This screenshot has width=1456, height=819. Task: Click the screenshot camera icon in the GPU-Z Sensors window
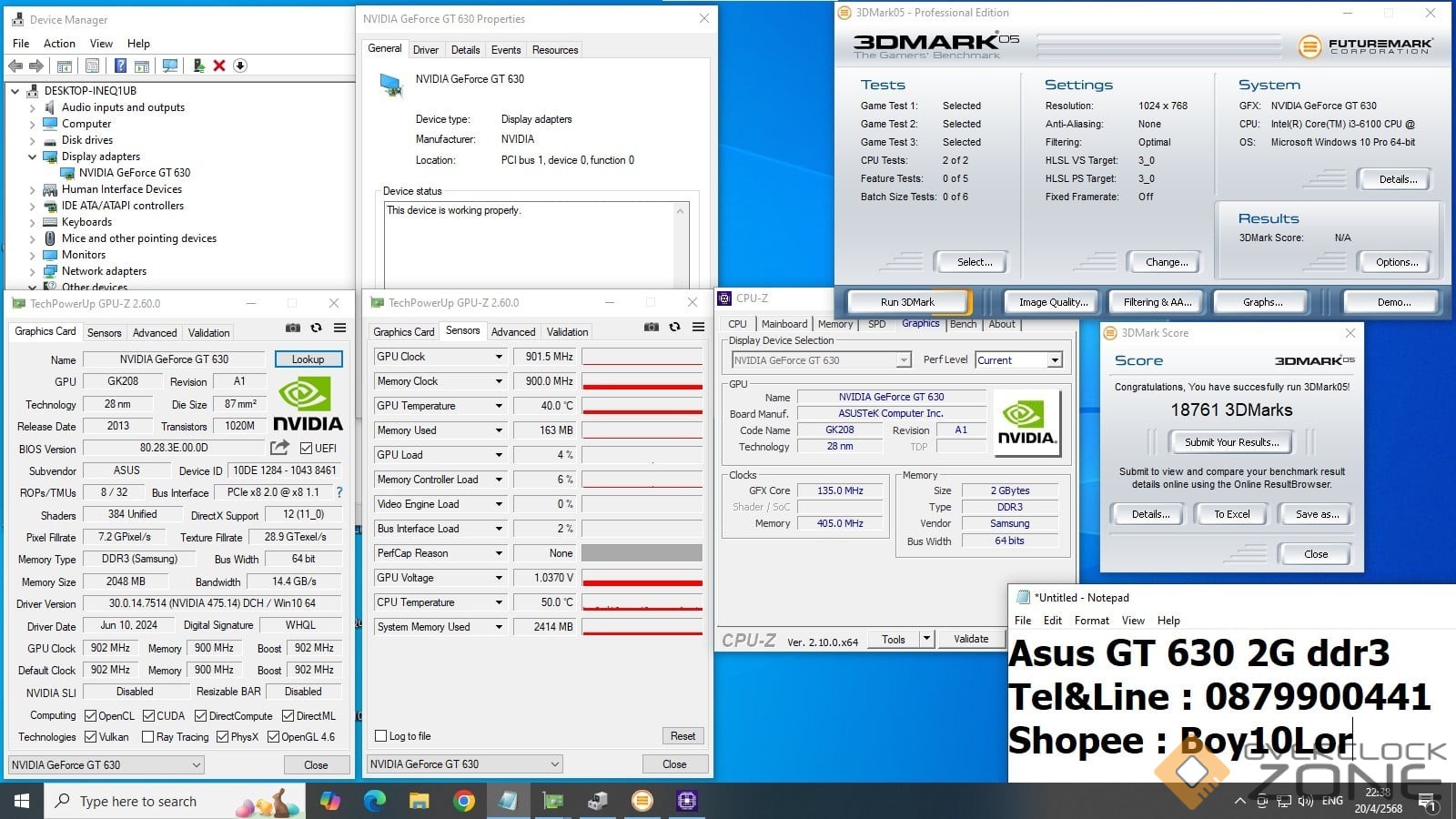pyautogui.click(x=651, y=327)
